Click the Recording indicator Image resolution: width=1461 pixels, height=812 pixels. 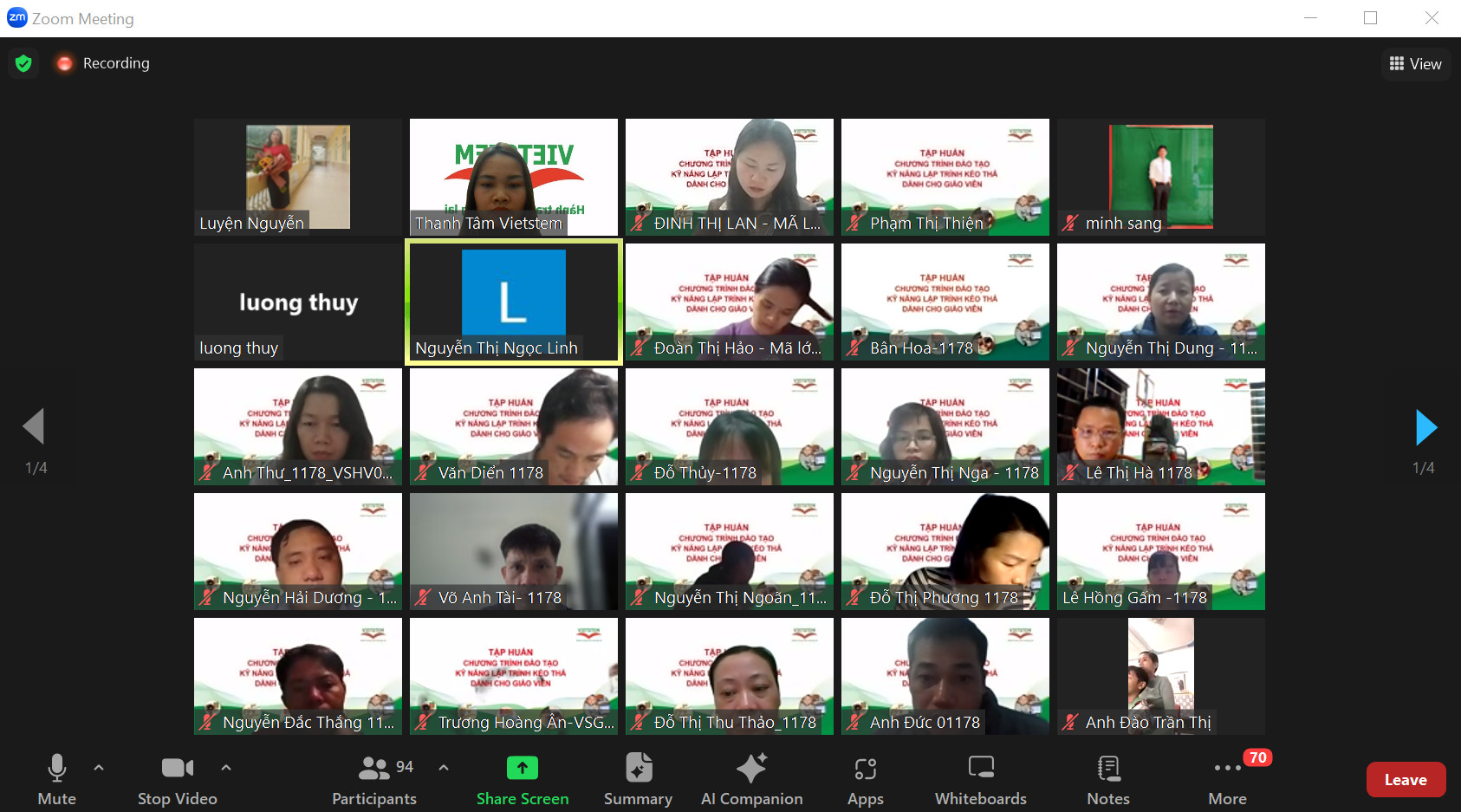pos(103,63)
